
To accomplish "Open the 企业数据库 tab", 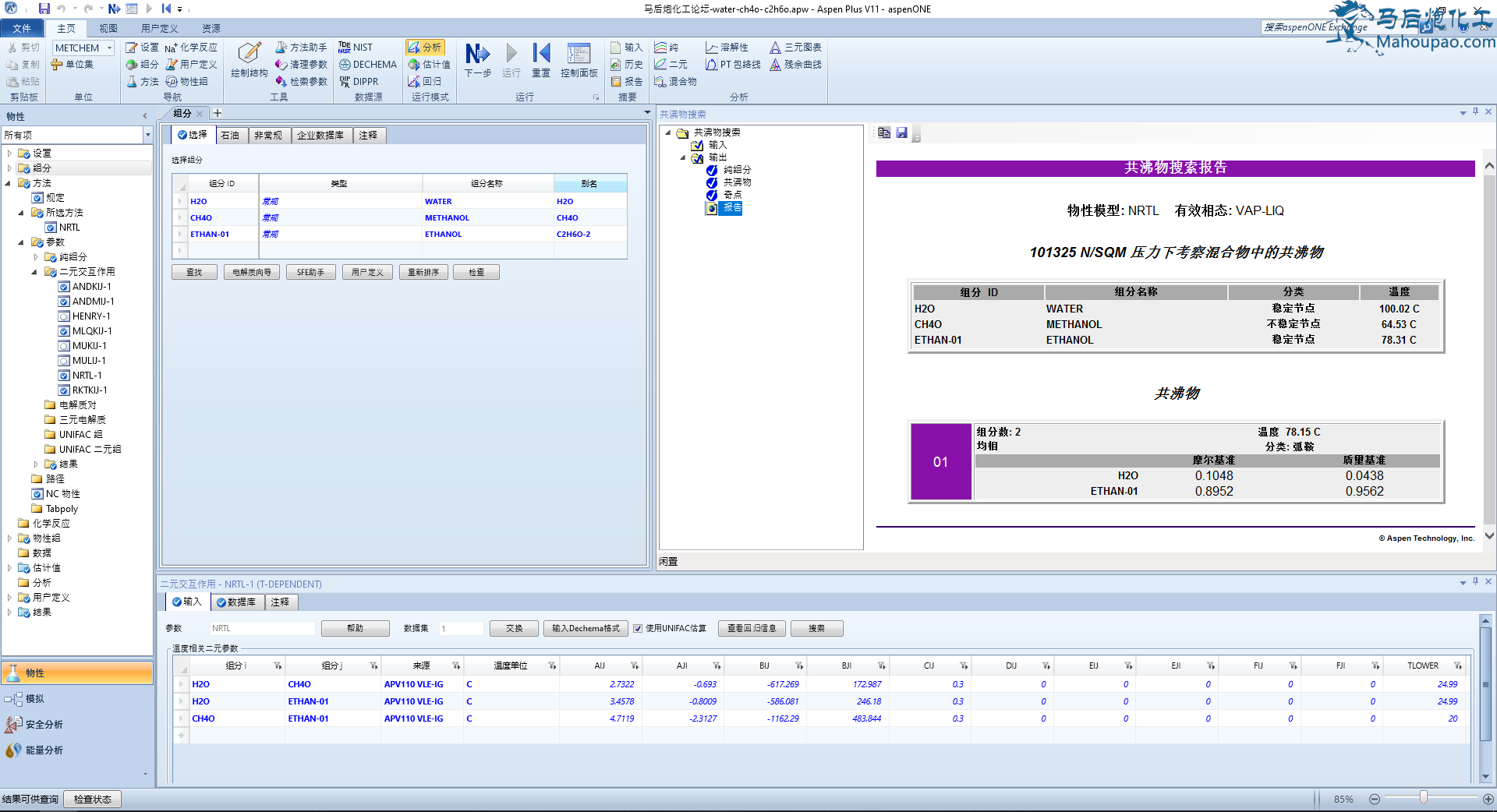I will [x=320, y=136].
